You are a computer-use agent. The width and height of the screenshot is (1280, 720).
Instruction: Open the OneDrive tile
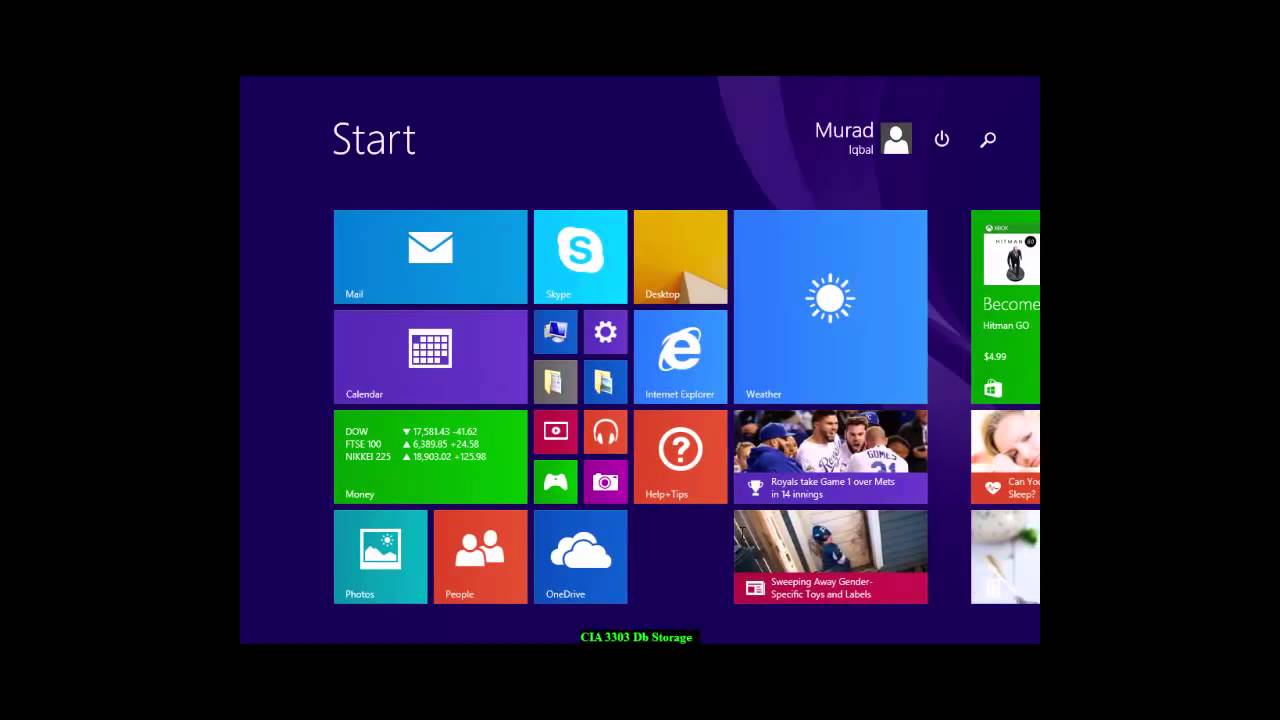[580, 557]
